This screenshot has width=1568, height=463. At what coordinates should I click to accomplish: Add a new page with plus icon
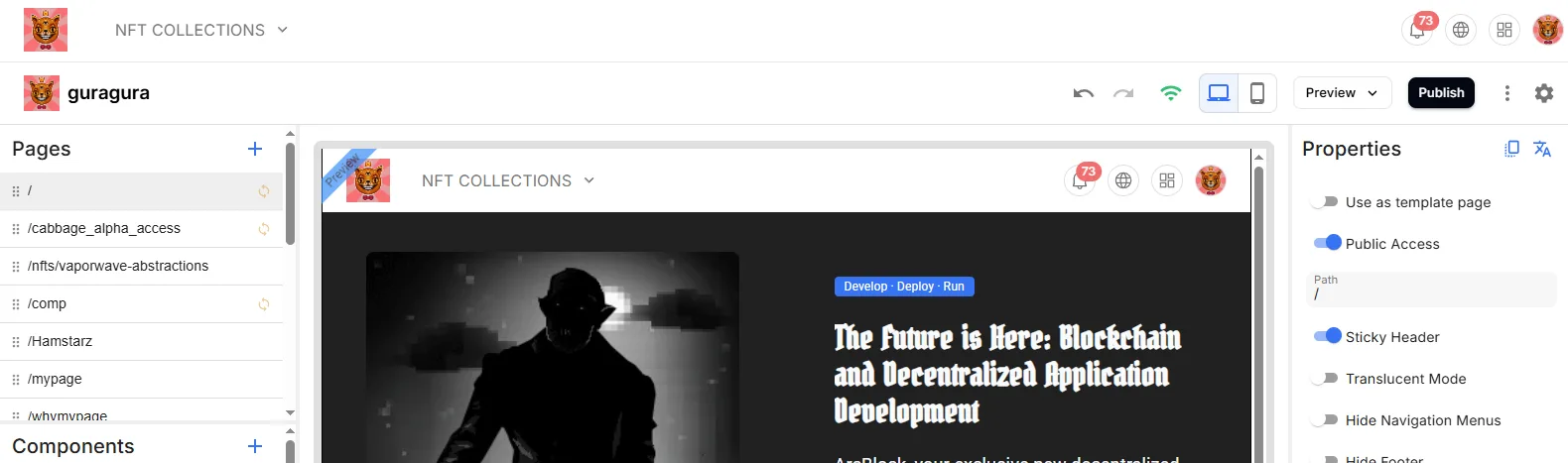point(255,149)
